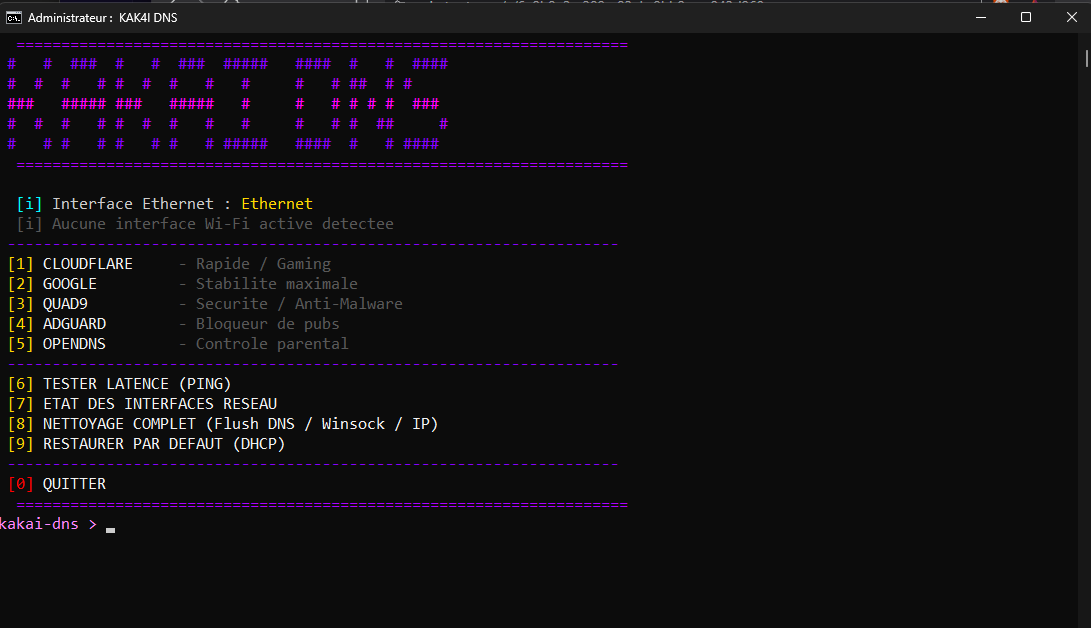Click the cmd icon in the title bar
This screenshot has height=628, width=1091.
(13, 17)
